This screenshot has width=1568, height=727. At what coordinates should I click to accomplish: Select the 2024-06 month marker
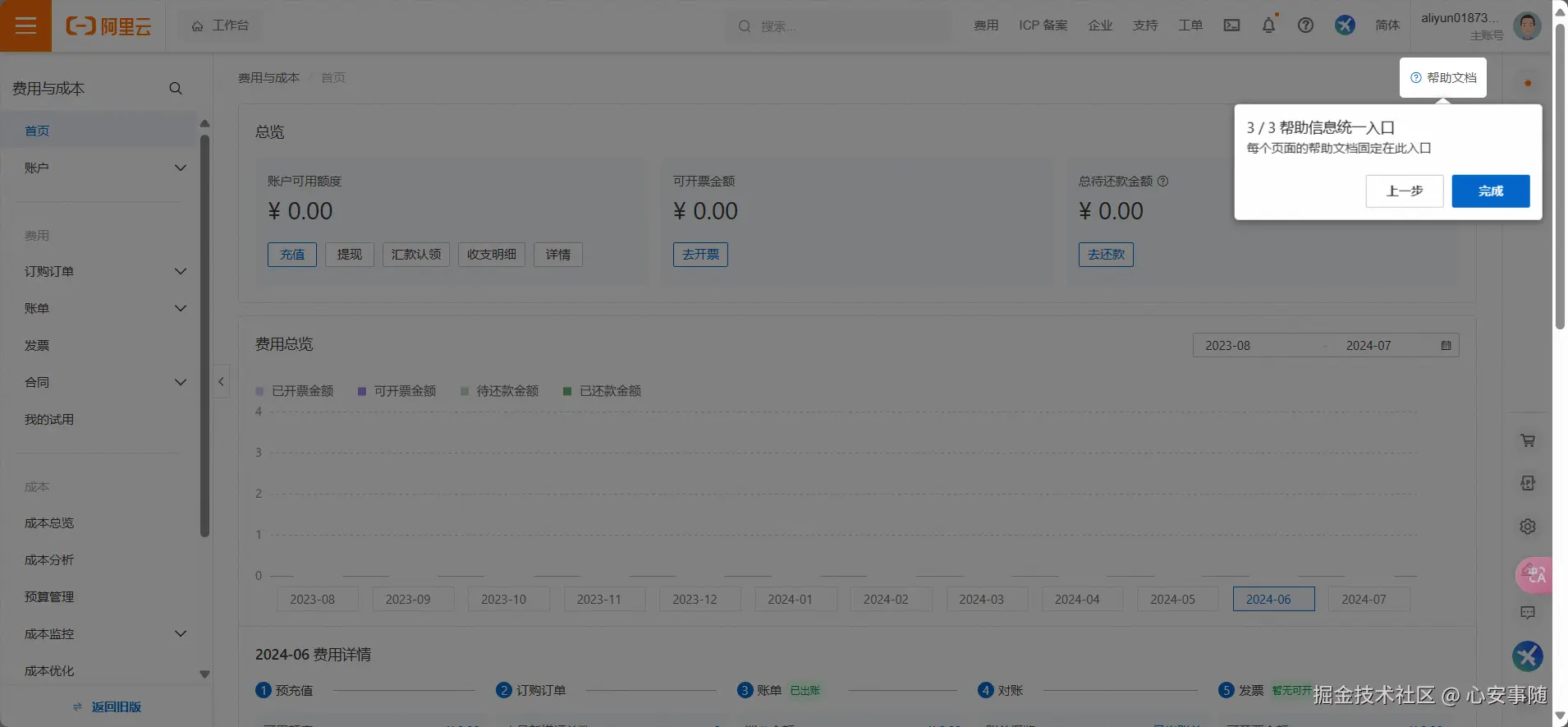tap(1273, 599)
